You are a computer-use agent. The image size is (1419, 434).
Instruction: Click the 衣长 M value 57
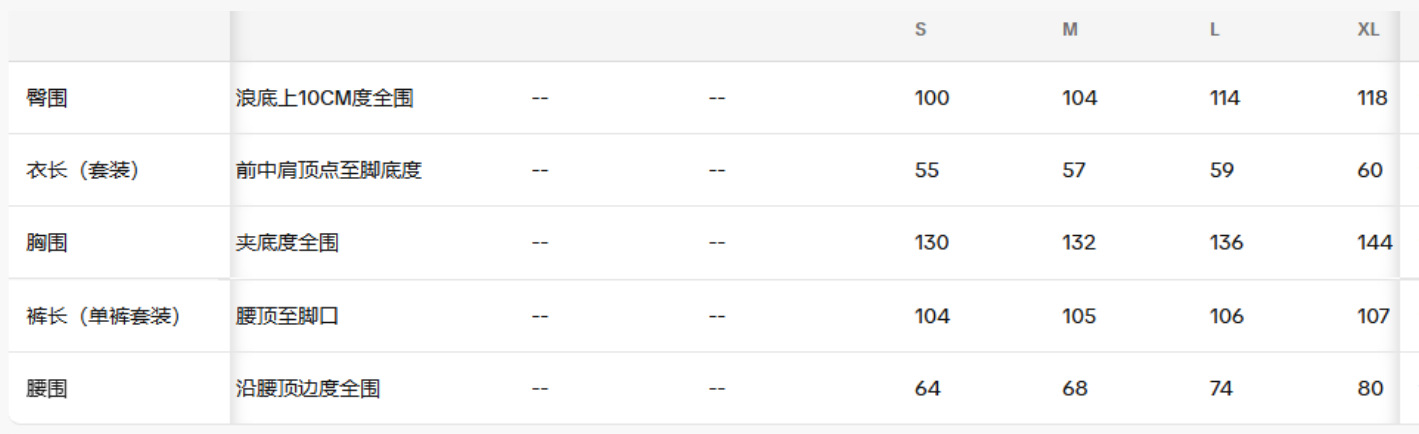[x=1074, y=170]
